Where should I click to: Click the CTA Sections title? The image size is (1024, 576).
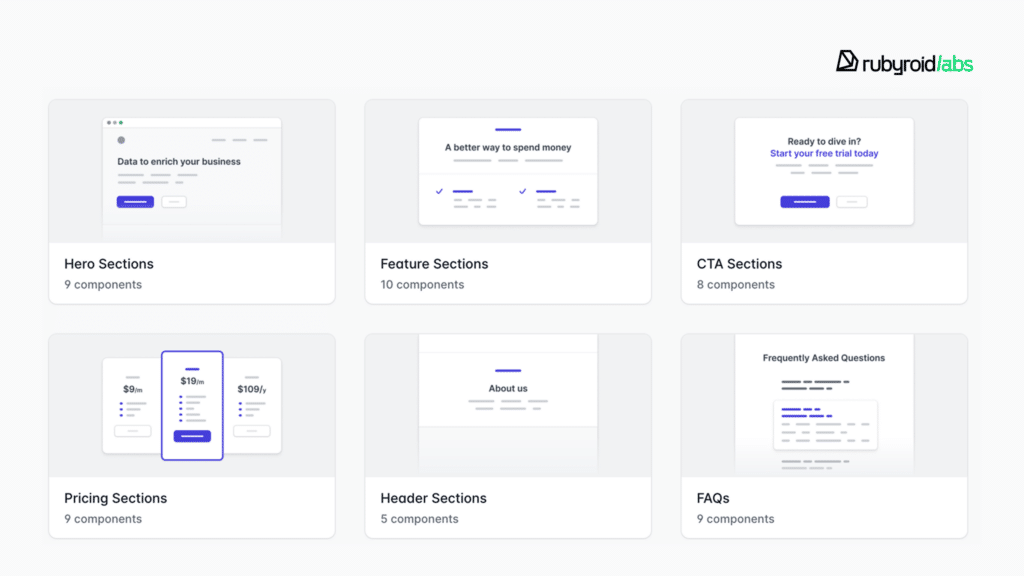(739, 264)
